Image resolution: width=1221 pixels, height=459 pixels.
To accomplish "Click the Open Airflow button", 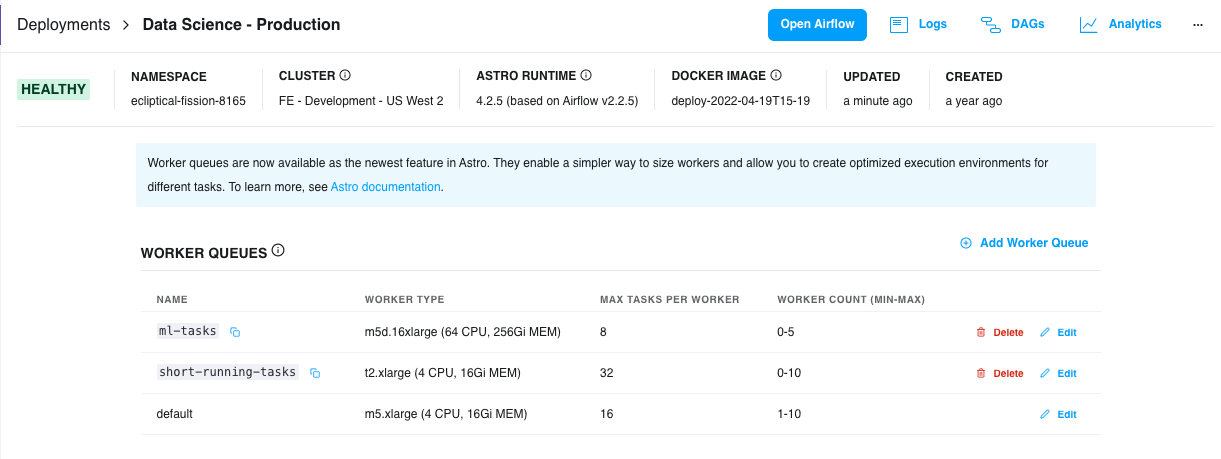I will pos(817,24).
